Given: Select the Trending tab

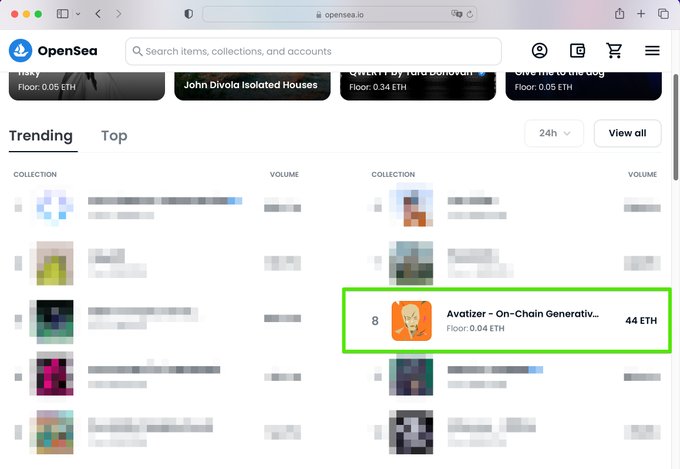Looking at the screenshot, I should 41,136.
